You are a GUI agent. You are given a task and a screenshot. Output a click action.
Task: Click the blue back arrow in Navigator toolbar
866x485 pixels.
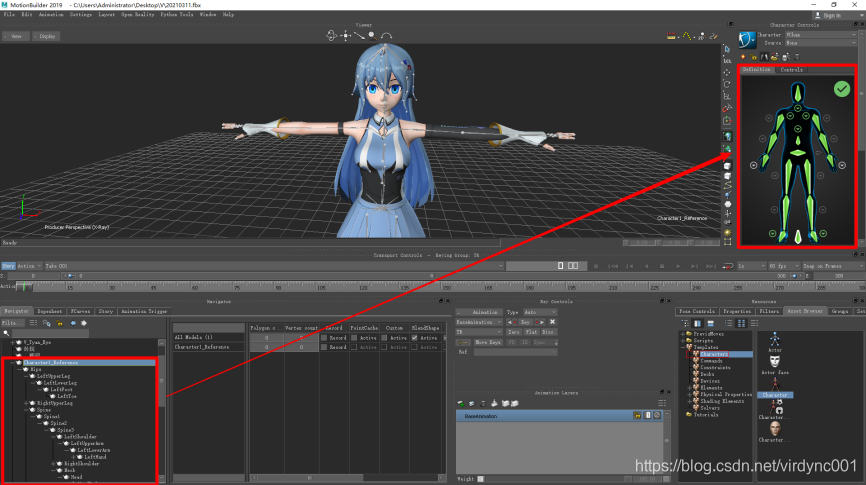[x=73, y=323]
